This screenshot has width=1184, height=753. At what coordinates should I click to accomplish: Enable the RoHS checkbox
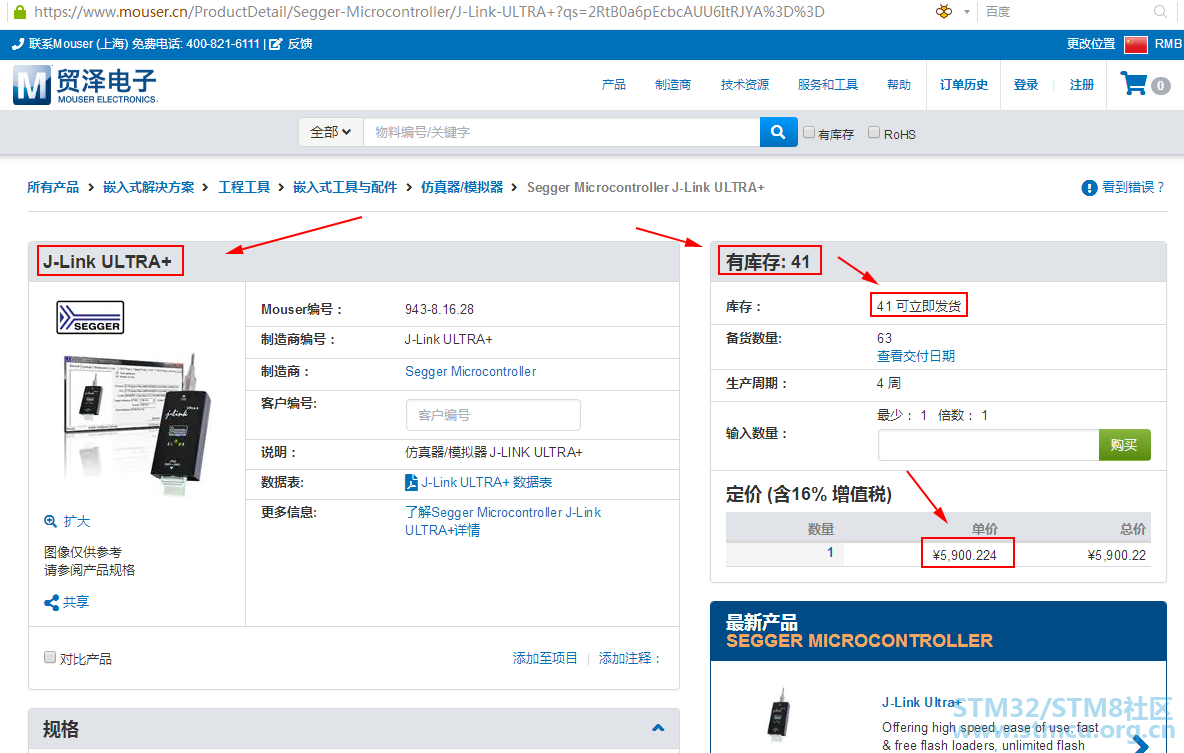(x=874, y=132)
